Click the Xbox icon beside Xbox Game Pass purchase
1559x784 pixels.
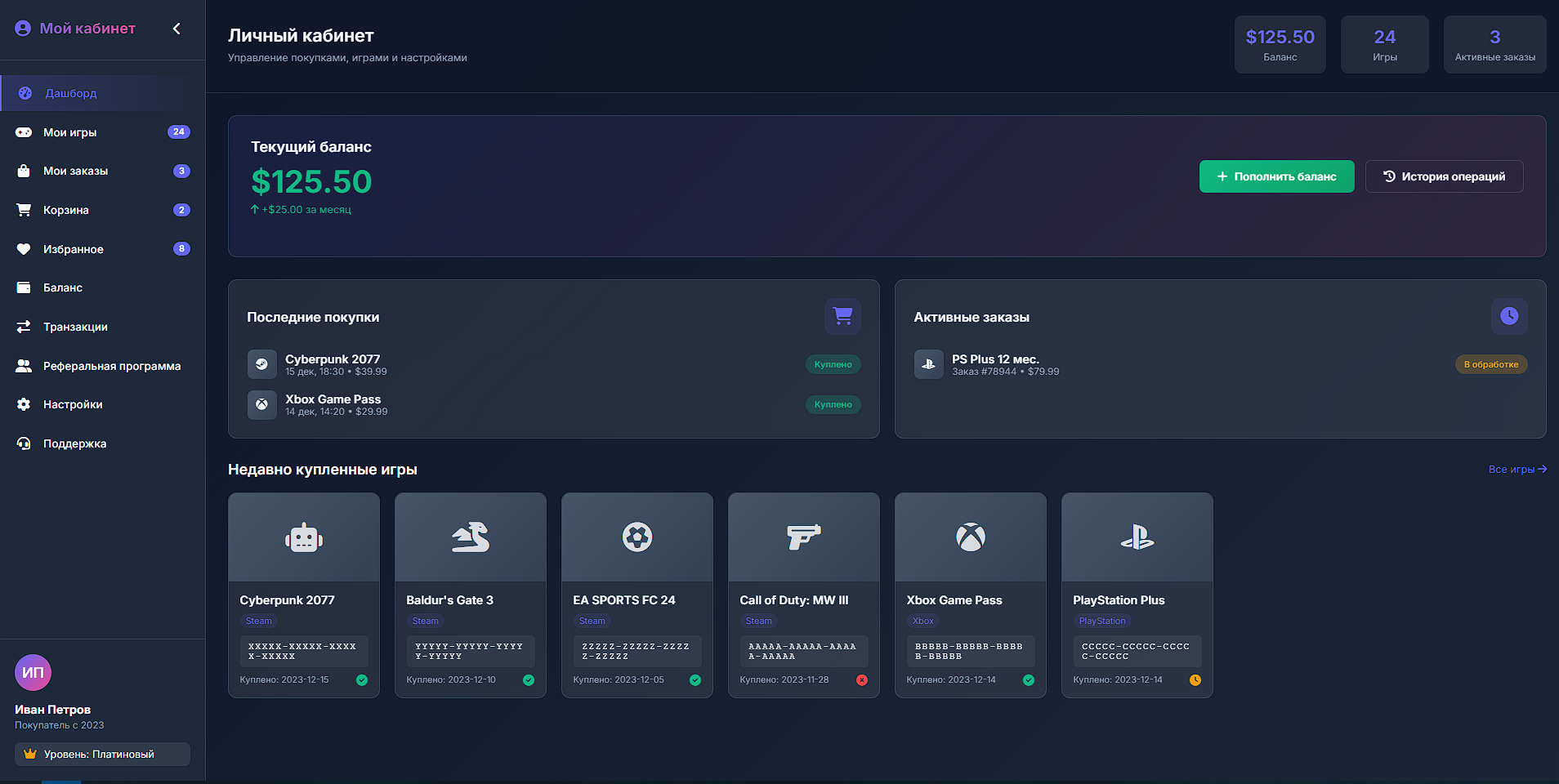pos(261,404)
